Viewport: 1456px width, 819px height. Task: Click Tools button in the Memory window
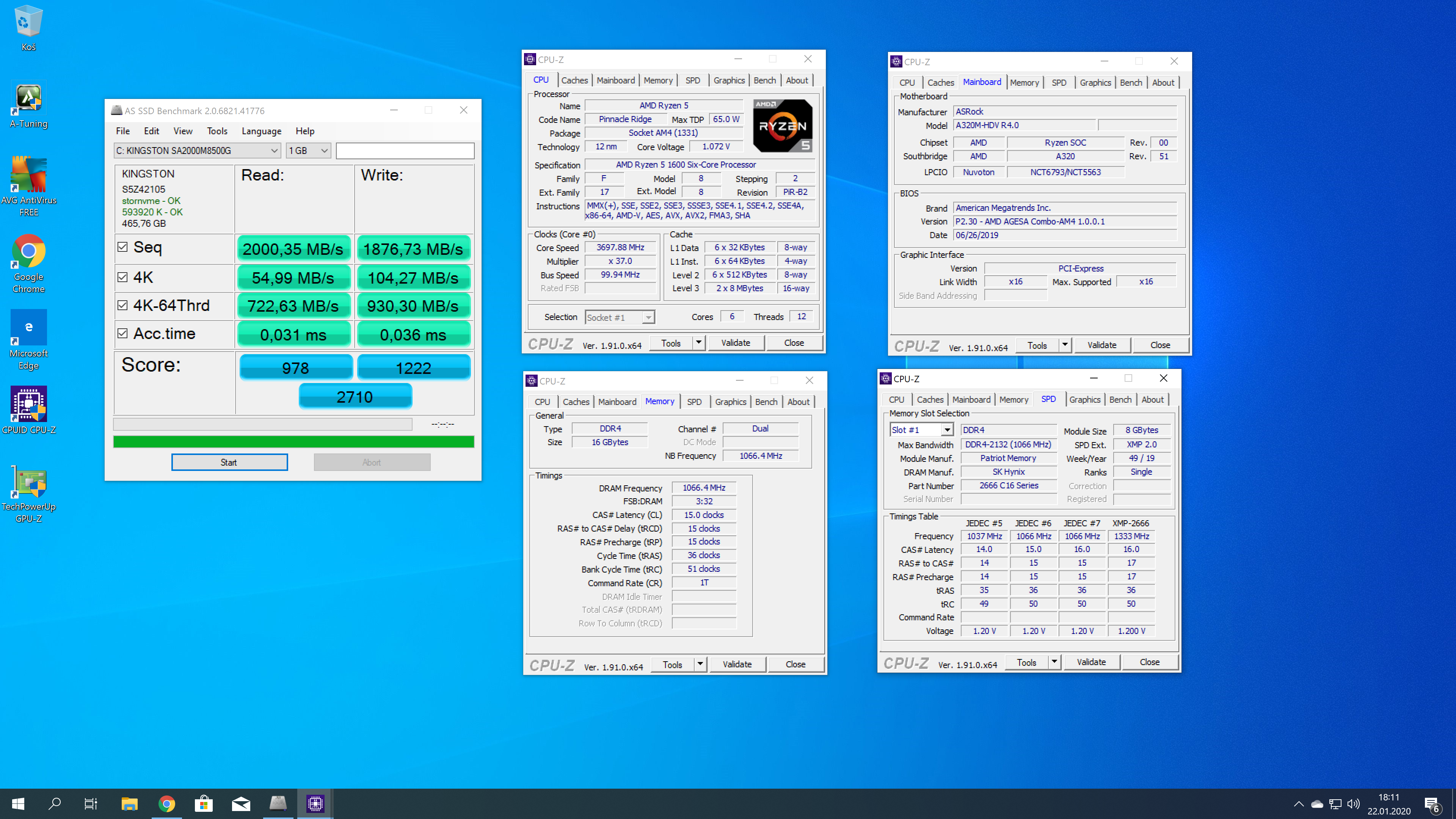[x=672, y=664]
